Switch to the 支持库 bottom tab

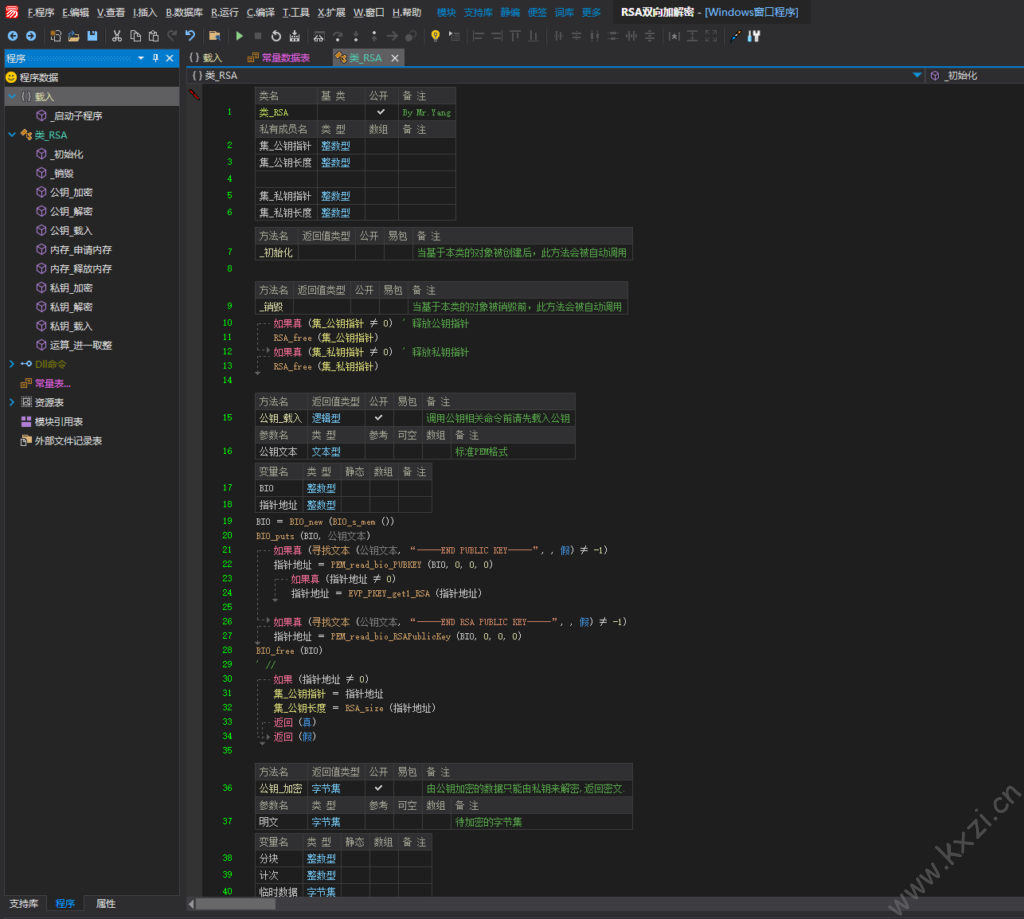[24, 903]
